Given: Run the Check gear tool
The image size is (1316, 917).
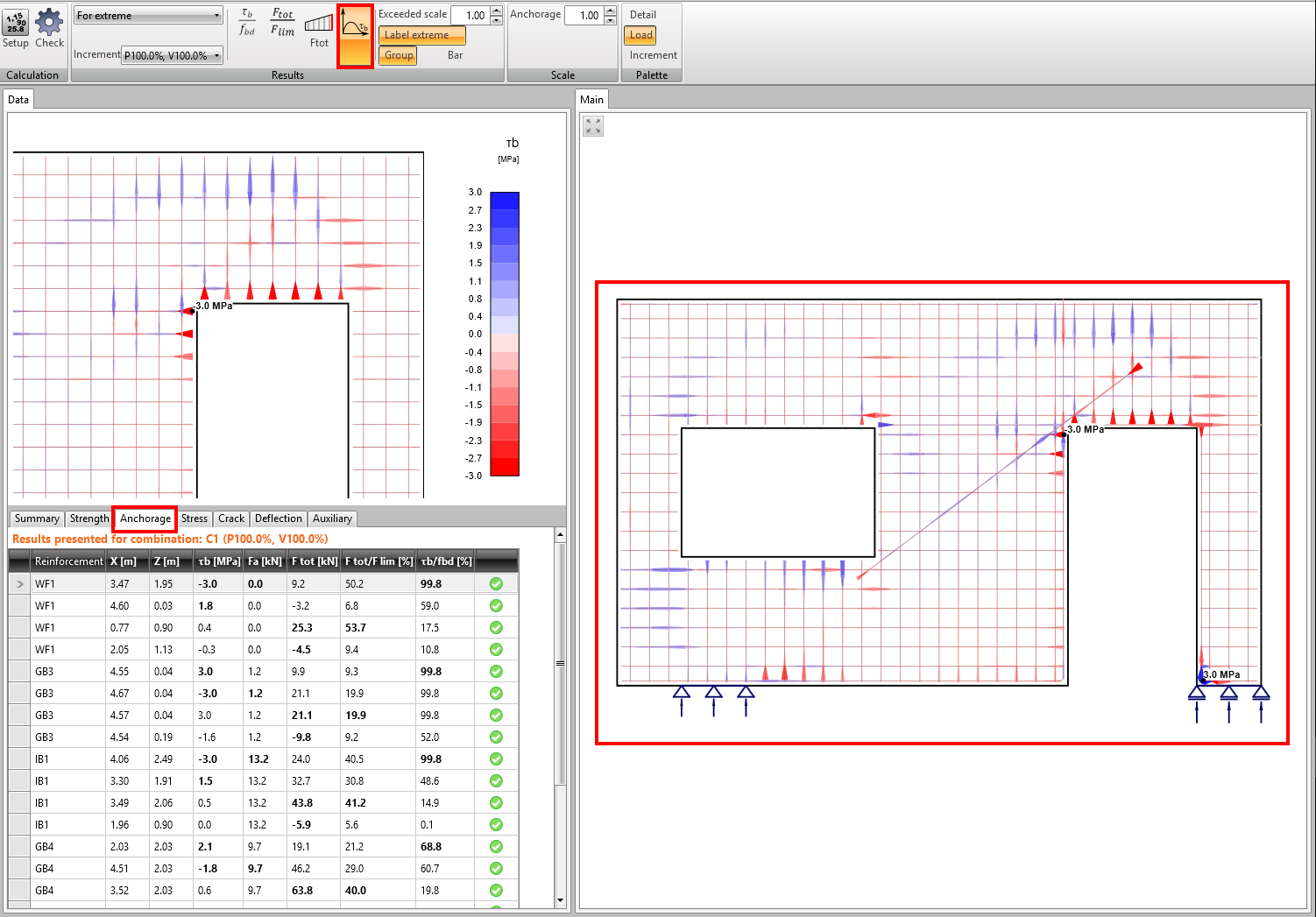Looking at the screenshot, I should tap(49, 28).
